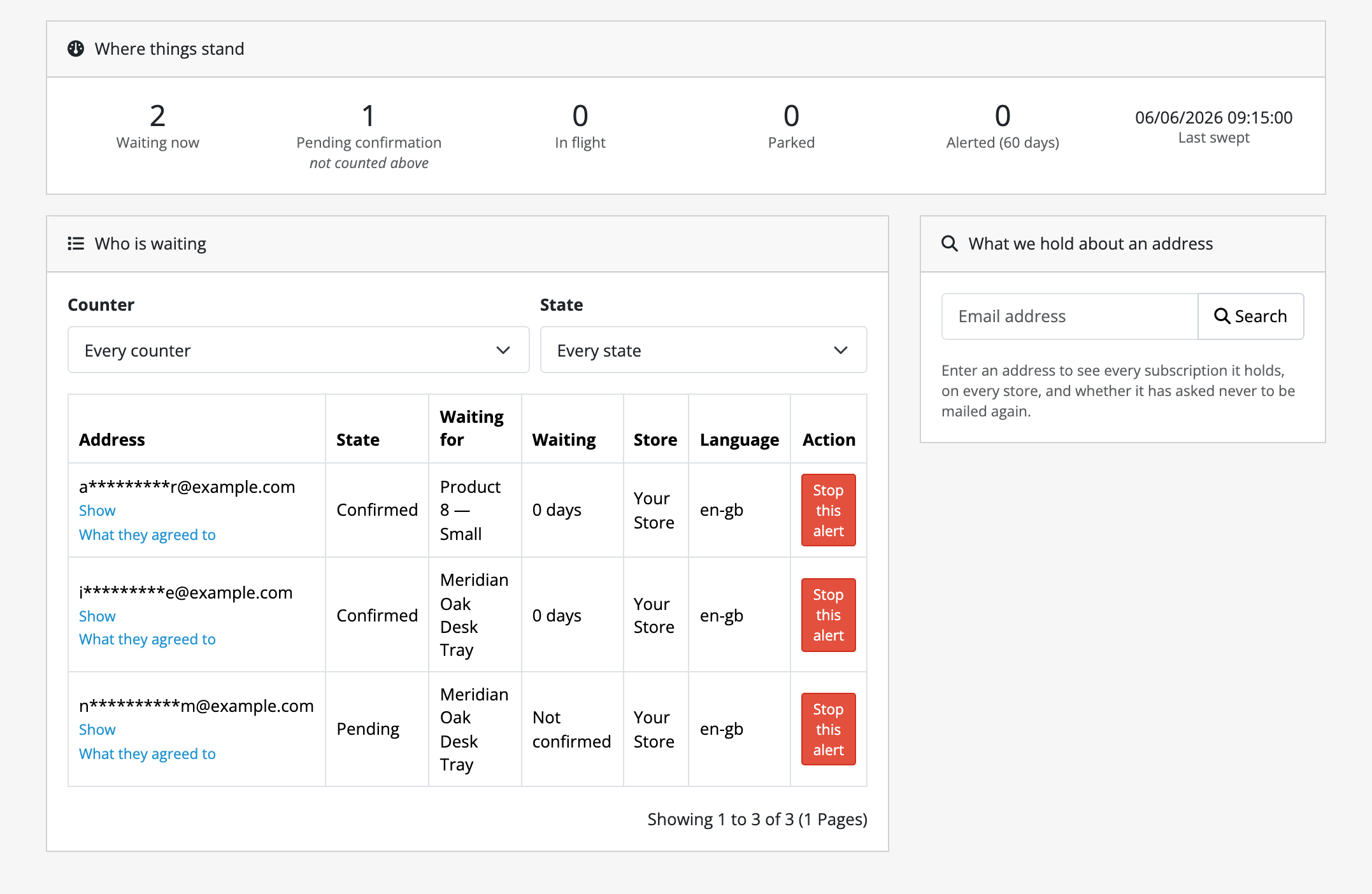Open the Every counter dropdown
The width and height of the screenshot is (1372, 894).
pyautogui.click(x=298, y=350)
